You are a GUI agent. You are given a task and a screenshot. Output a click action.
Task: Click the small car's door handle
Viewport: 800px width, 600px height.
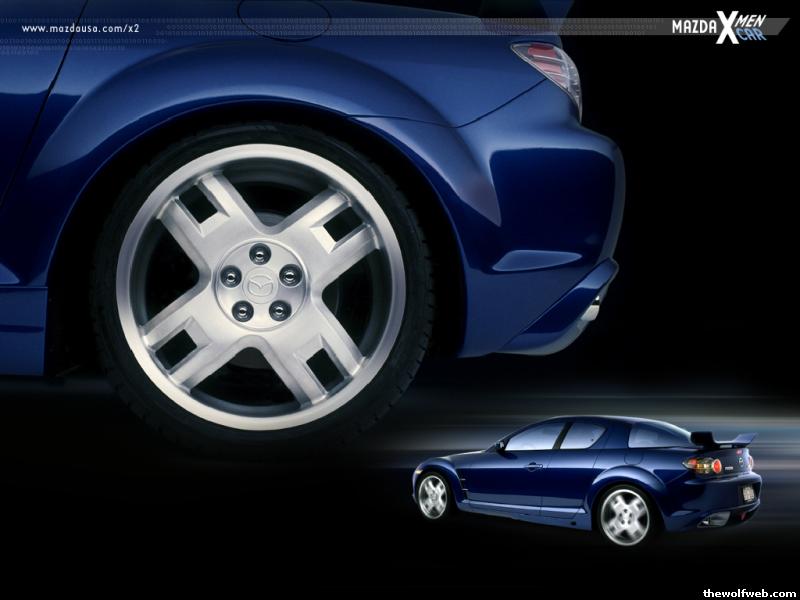pos(533,467)
